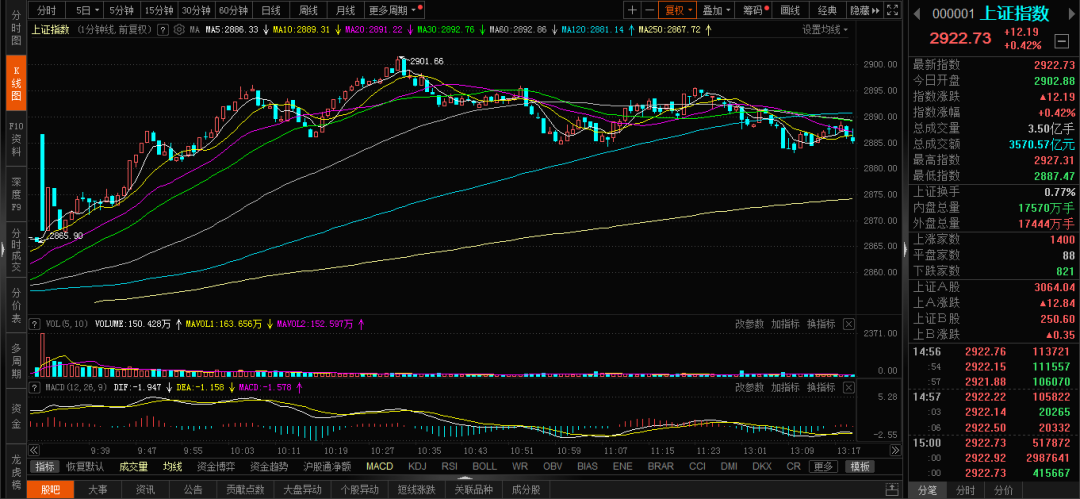1080x499 pixels.
Task: Open 5日 period dropdown
Action: 87,10
